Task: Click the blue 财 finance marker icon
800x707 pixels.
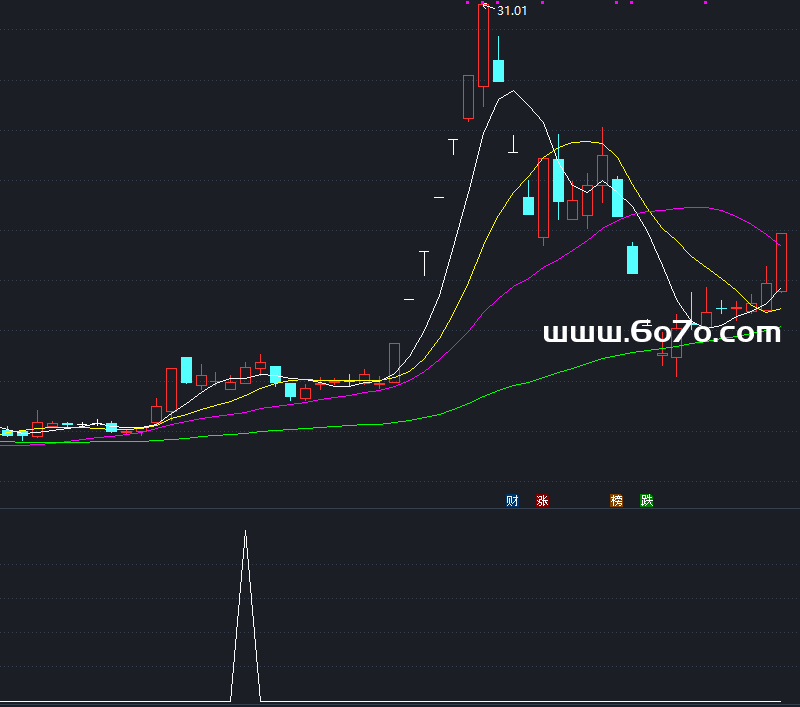Action: tap(512, 501)
